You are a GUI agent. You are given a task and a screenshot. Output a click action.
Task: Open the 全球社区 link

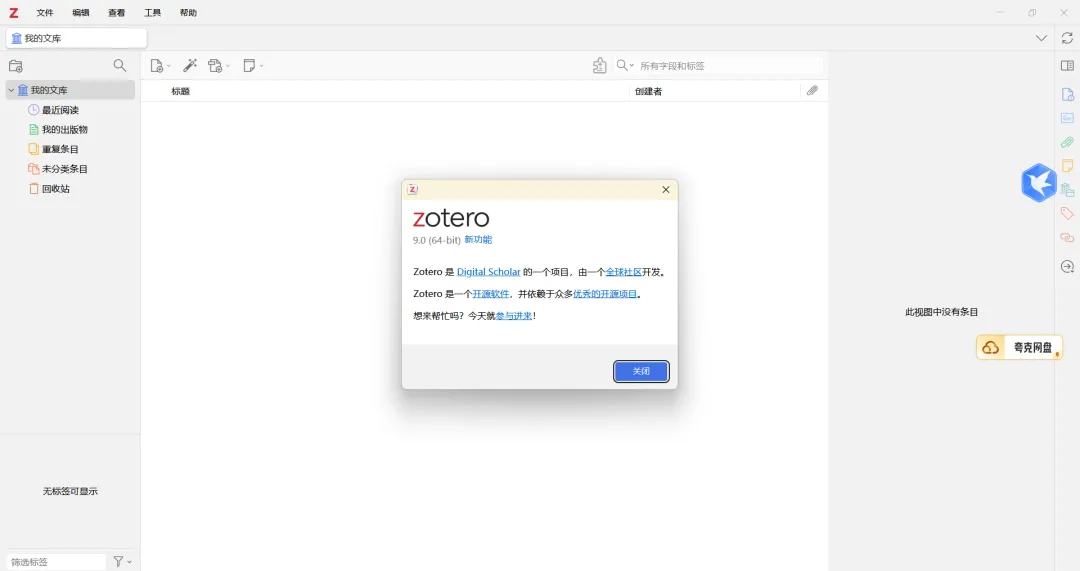(623, 272)
